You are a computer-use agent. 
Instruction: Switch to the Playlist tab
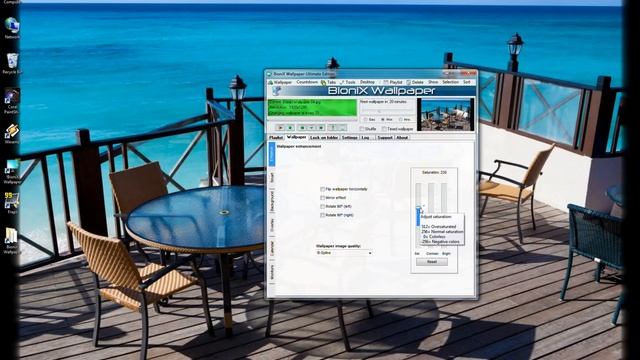coord(276,138)
